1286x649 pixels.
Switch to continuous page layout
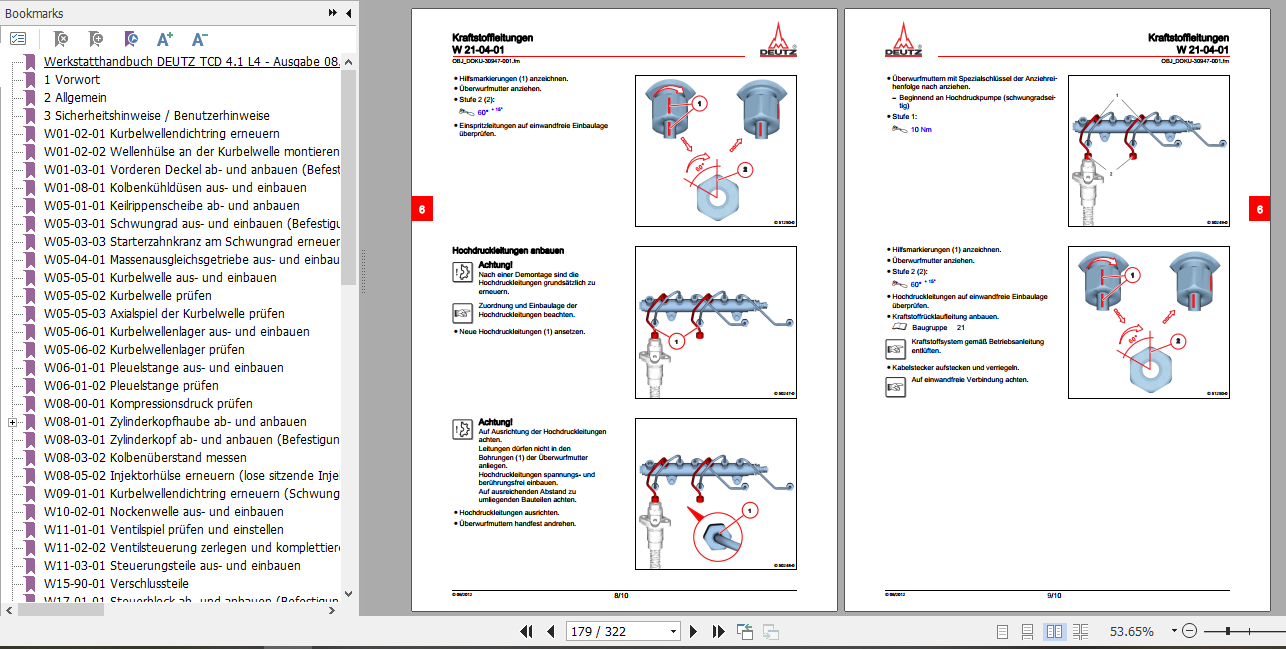click(1028, 631)
